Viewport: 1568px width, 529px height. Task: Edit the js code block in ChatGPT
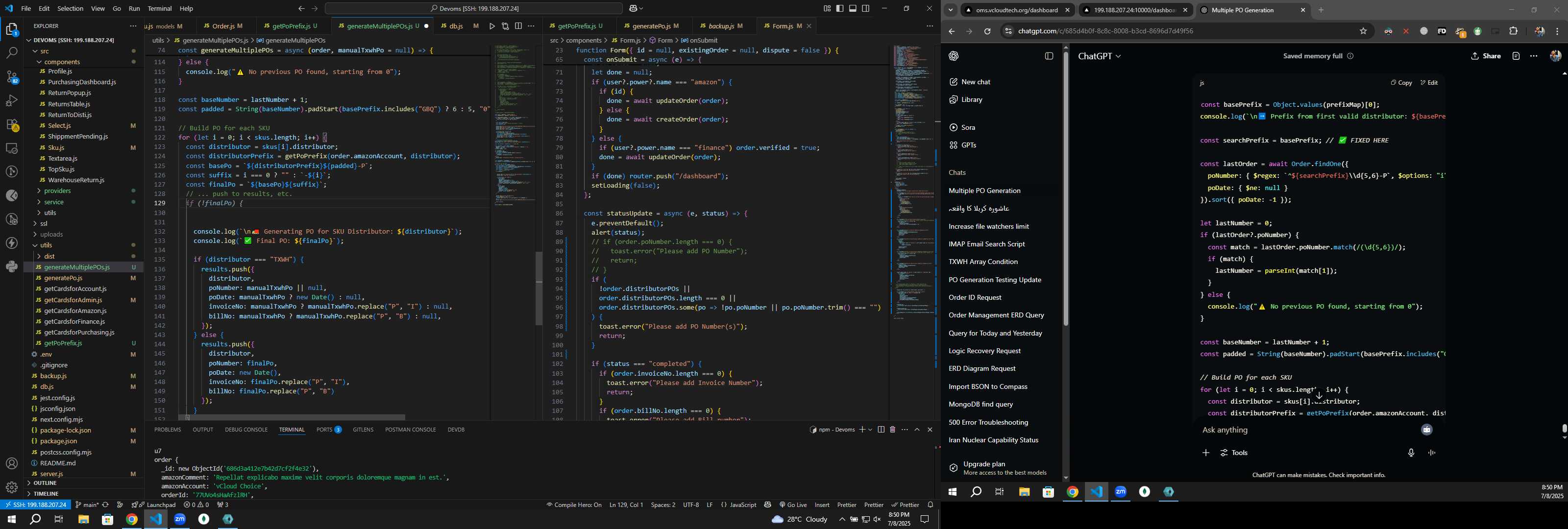(x=1429, y=83)
